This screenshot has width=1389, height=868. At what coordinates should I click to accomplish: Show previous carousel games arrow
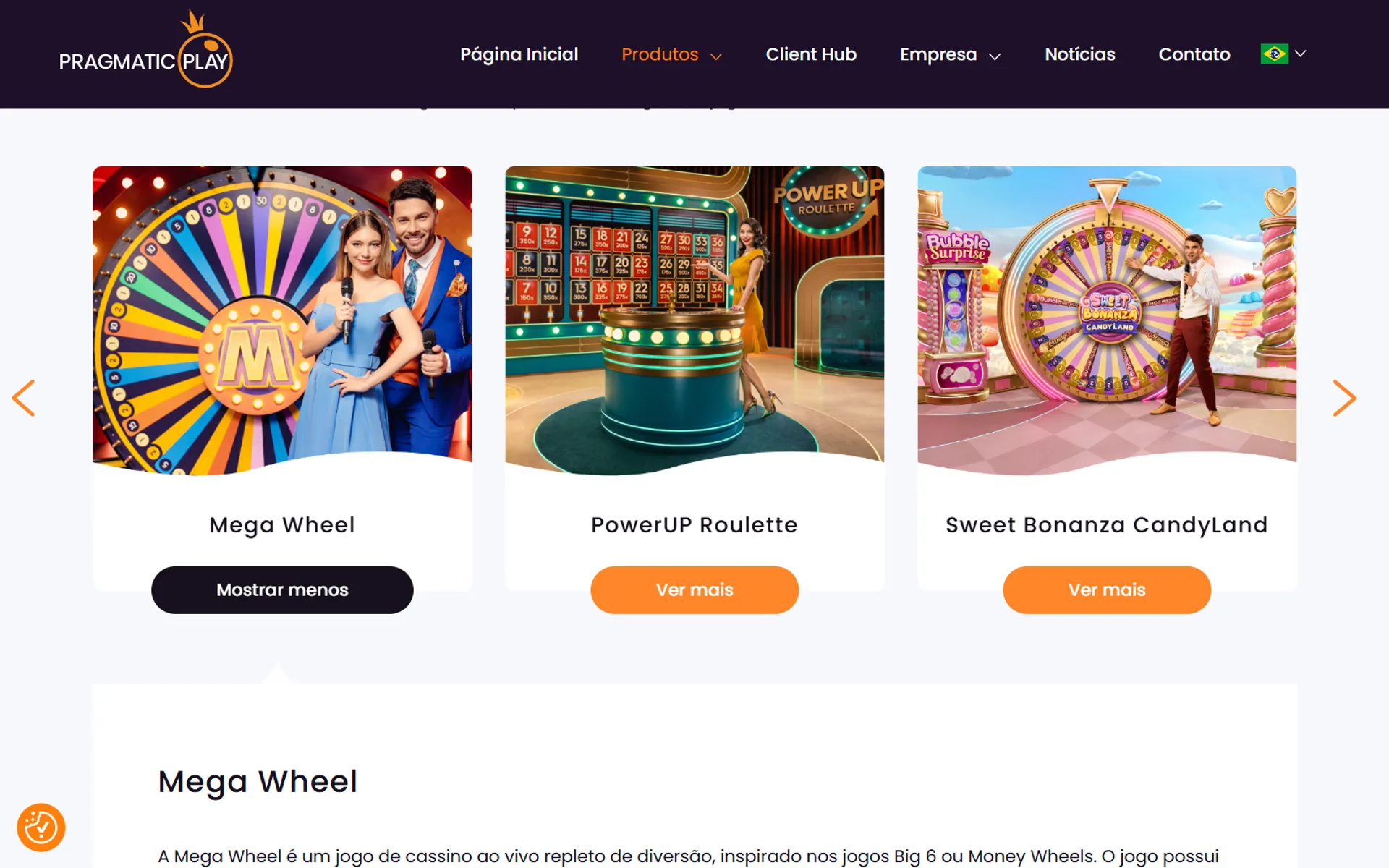(24, 398)
